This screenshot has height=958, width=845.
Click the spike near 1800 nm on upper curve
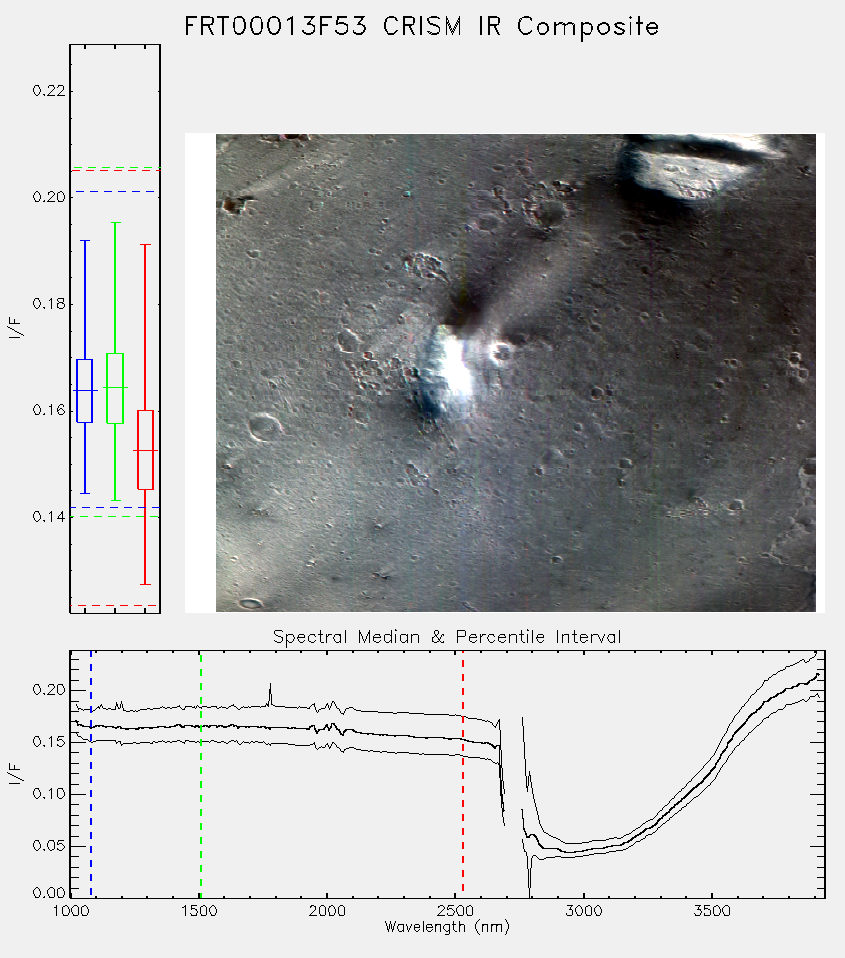[270, 693]
